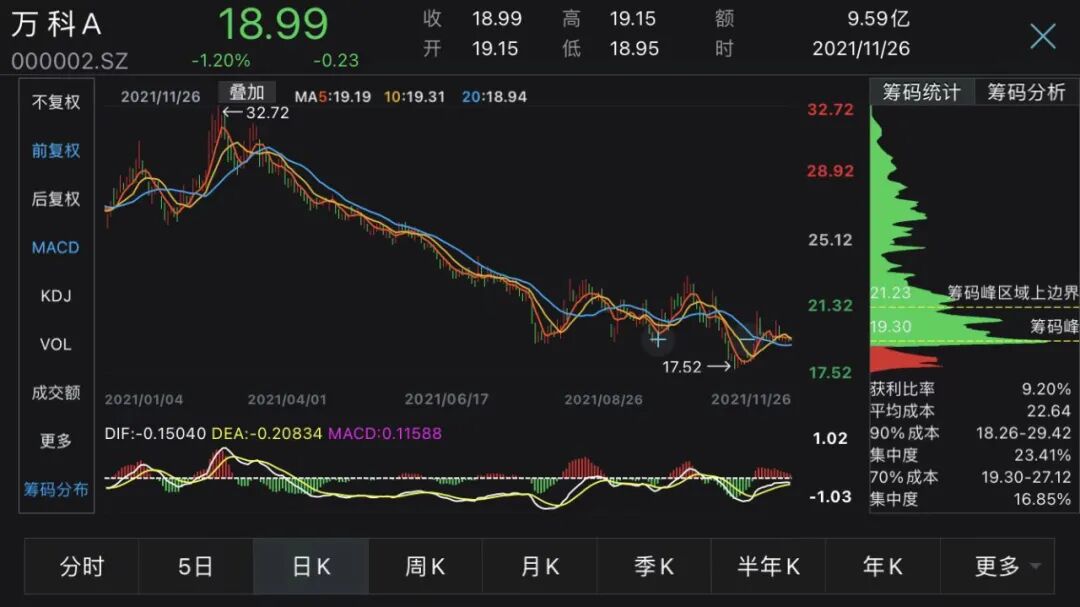Click the 2021/08/26 date axis label

click(x=603, y=400)
